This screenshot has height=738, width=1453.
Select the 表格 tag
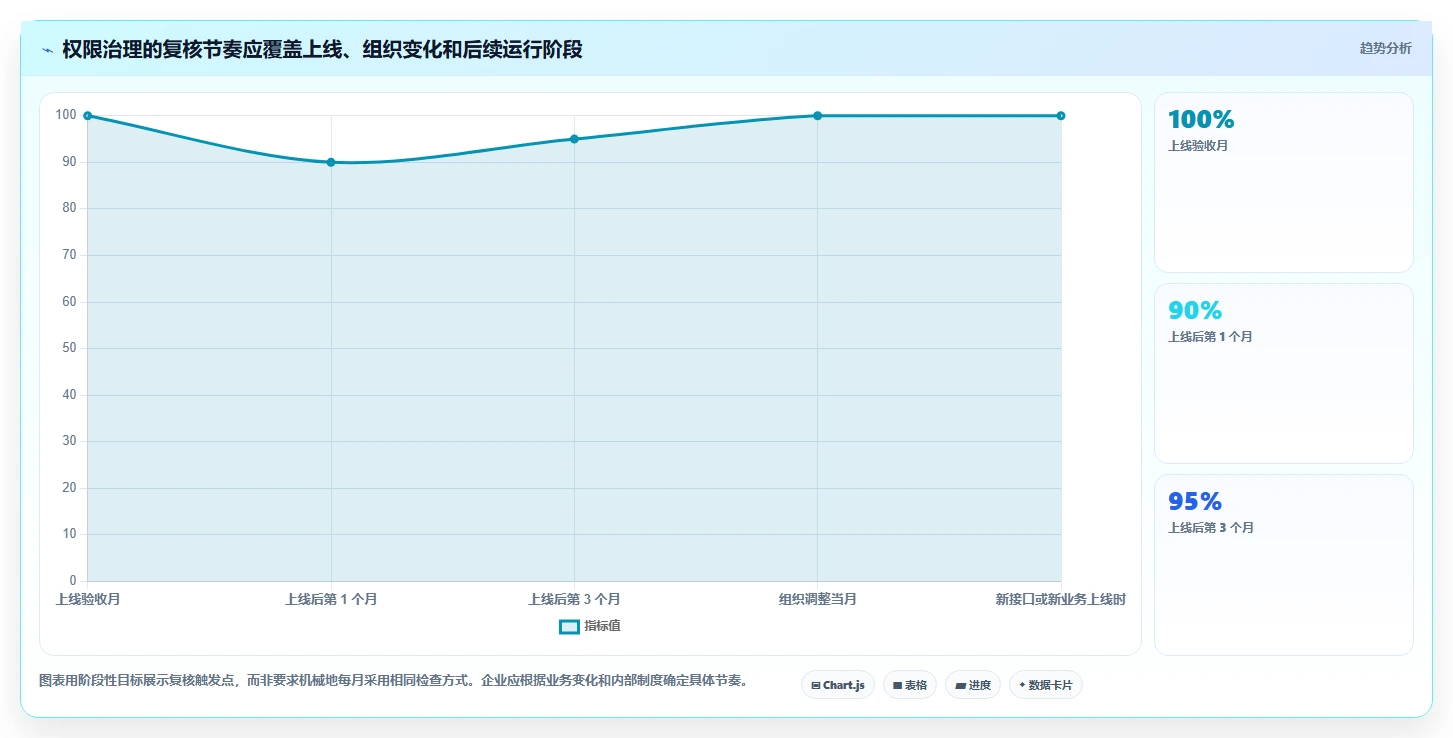click(910, 685)
